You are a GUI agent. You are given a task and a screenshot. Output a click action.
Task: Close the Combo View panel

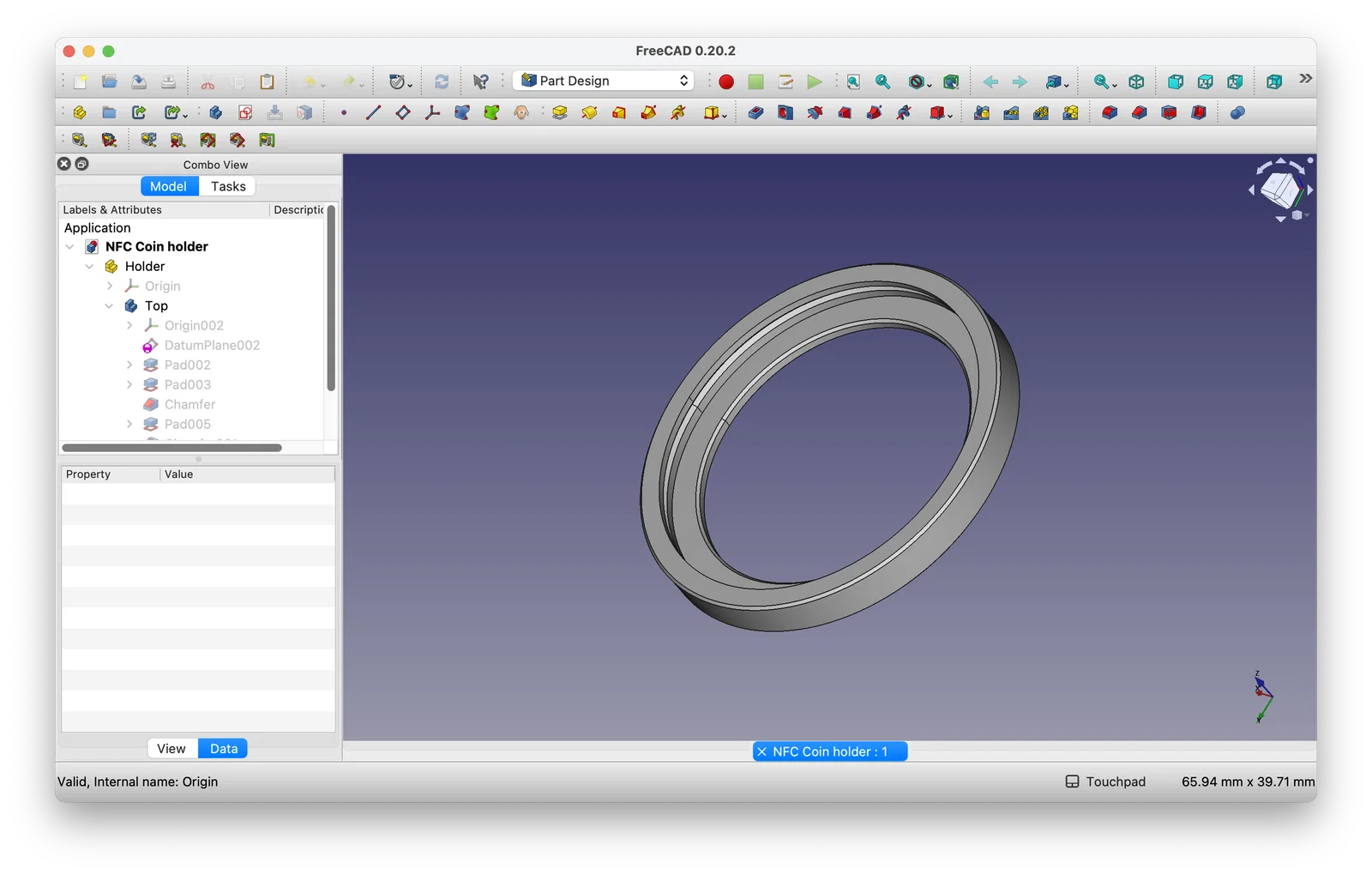(x=64, y=164)
